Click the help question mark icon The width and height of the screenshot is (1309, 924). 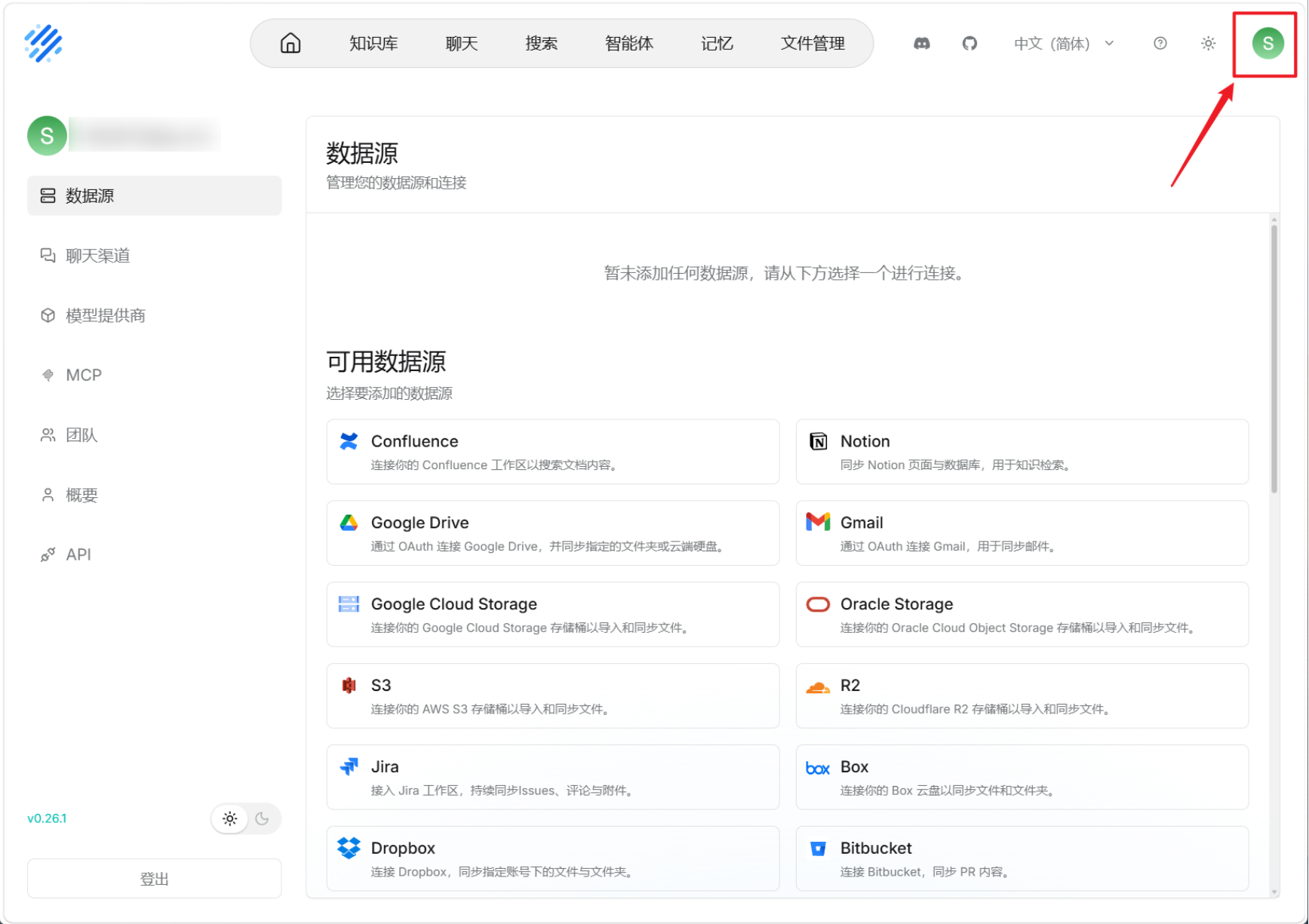tap(1160, 43)
